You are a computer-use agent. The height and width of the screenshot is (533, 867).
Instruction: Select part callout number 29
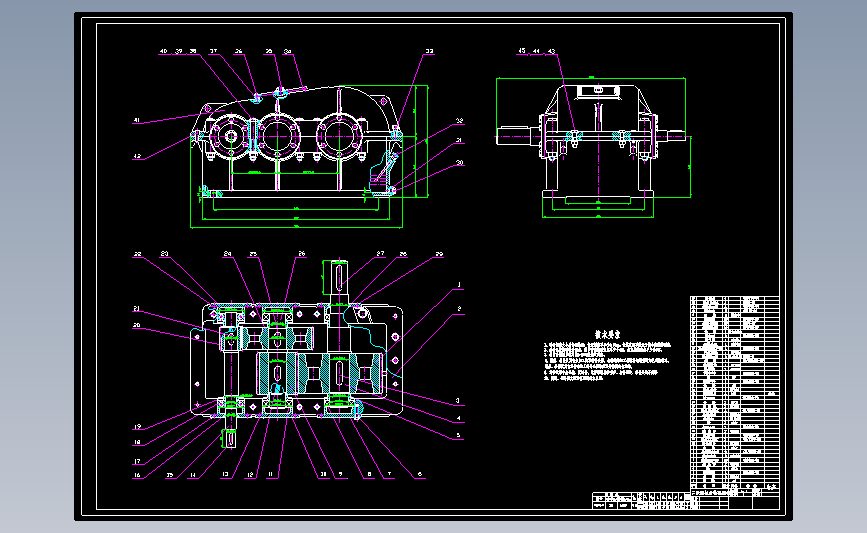tap(439, 254)
